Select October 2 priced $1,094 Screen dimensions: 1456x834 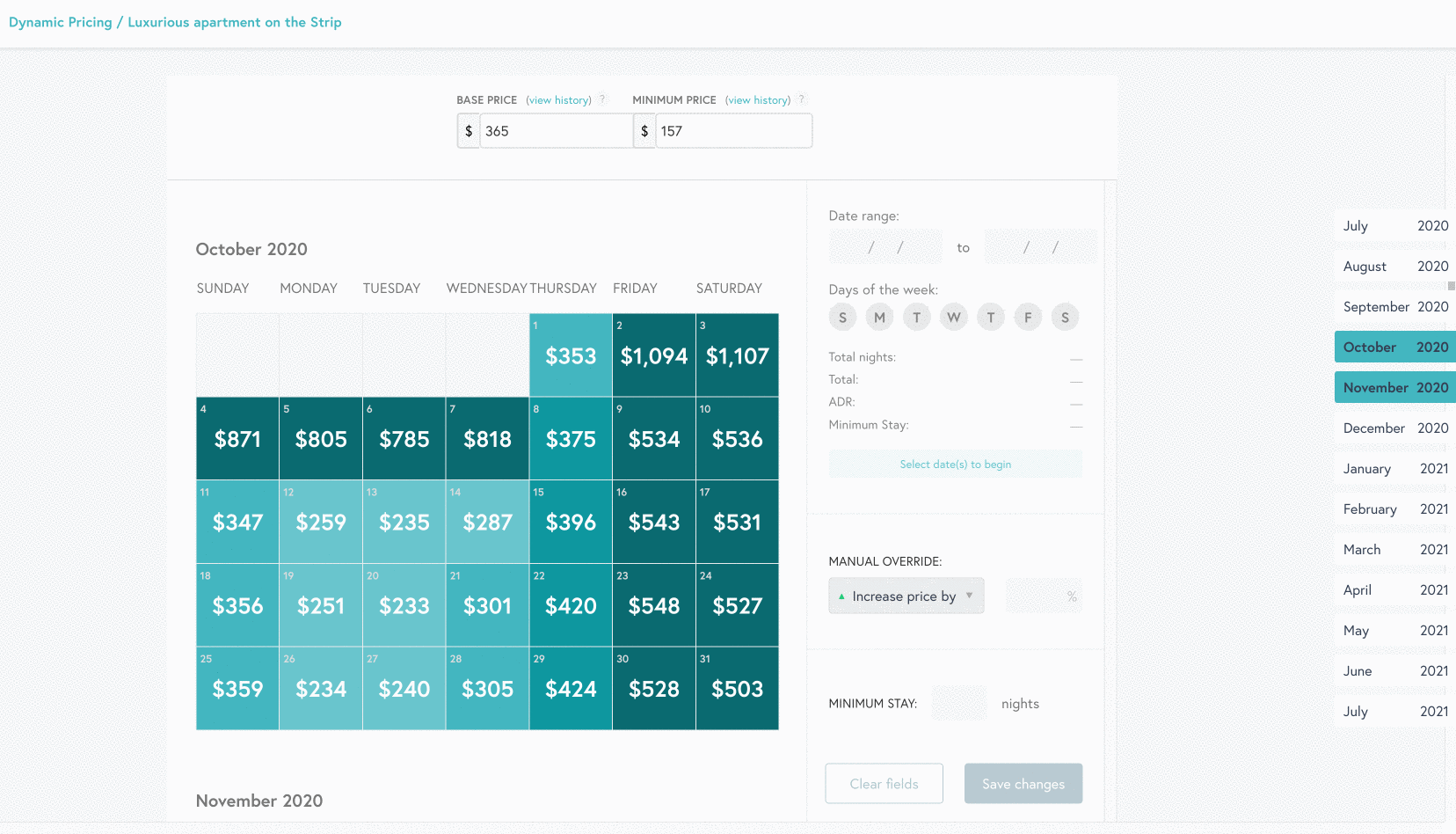(x=654, y=355)
